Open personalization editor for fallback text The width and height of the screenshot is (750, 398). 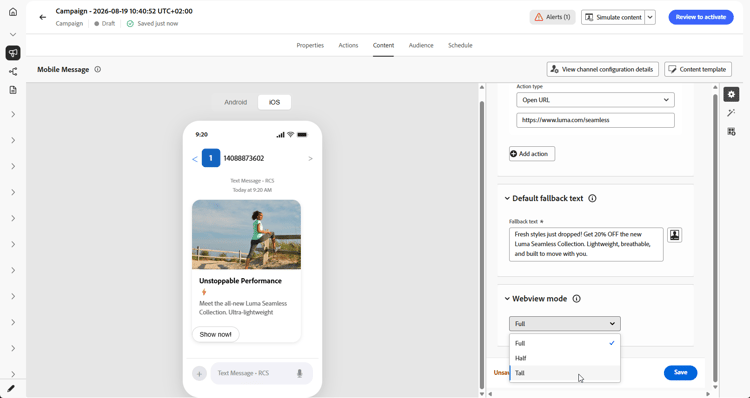tap(674, 235)
